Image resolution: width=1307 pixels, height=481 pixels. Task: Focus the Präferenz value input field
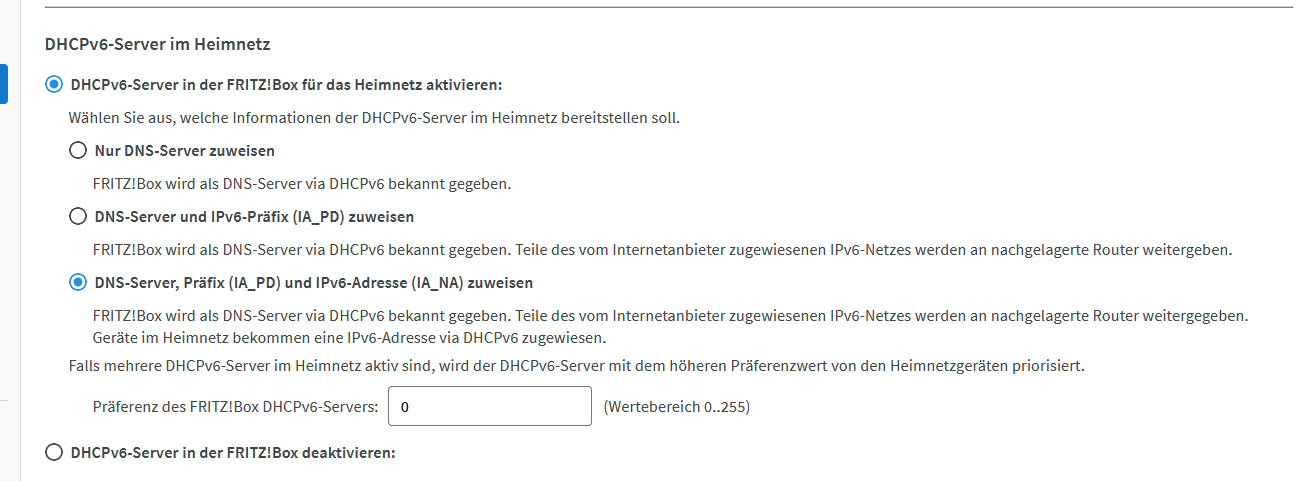pos(490,407)
